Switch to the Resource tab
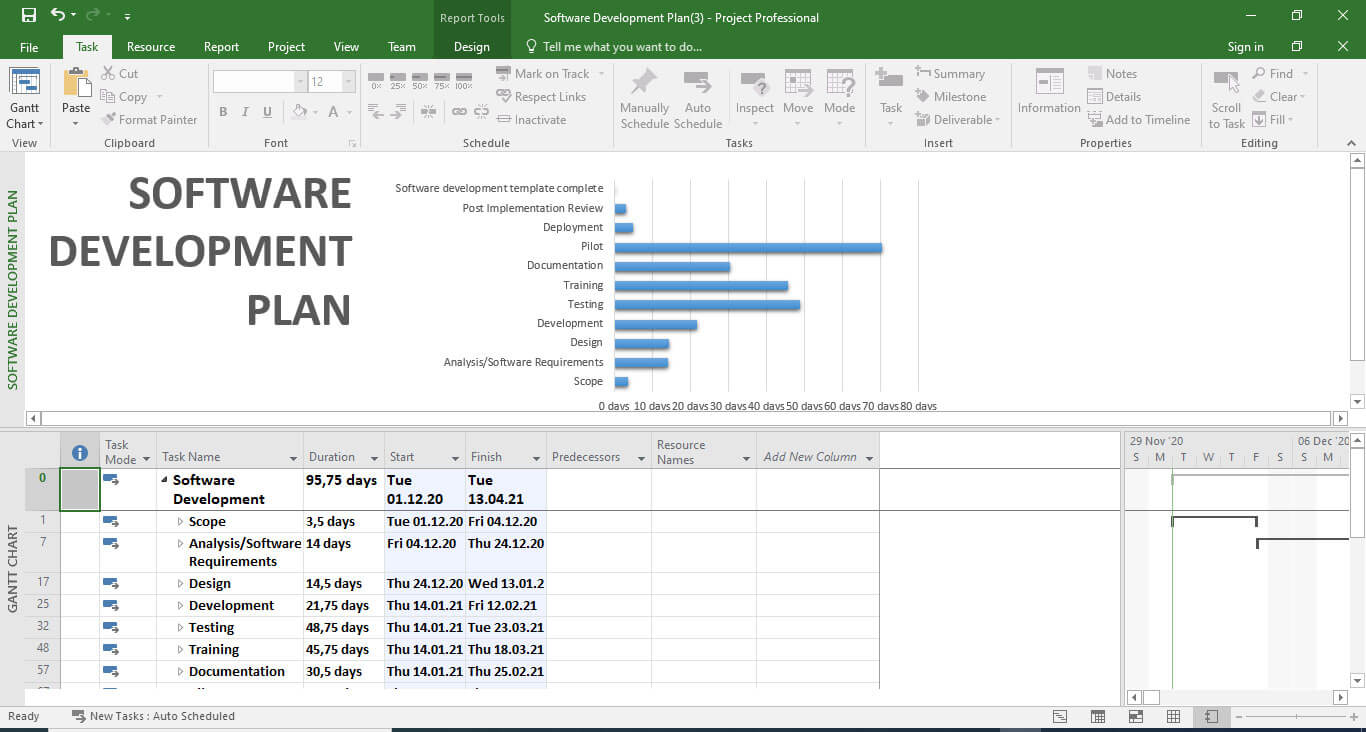 click(151, 47)
